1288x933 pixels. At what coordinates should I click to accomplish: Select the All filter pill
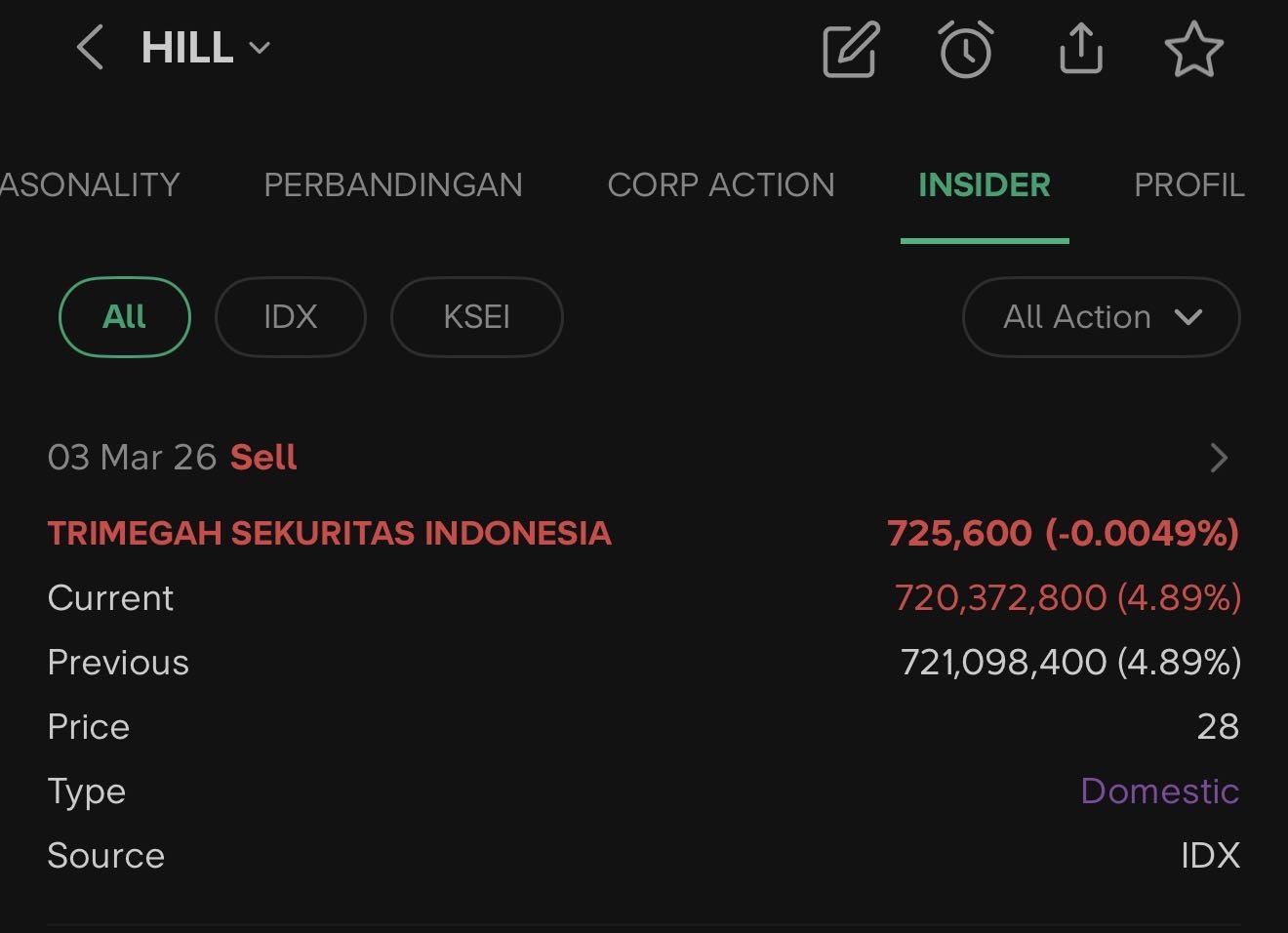tap(124, 316)
